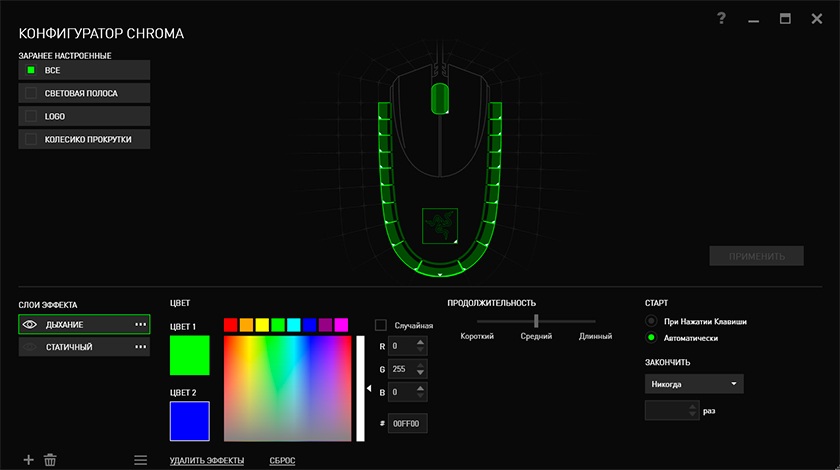
Task: Toggle visibility eye of СТАТИЧНЫЙ layer
Action: [30, 347]
